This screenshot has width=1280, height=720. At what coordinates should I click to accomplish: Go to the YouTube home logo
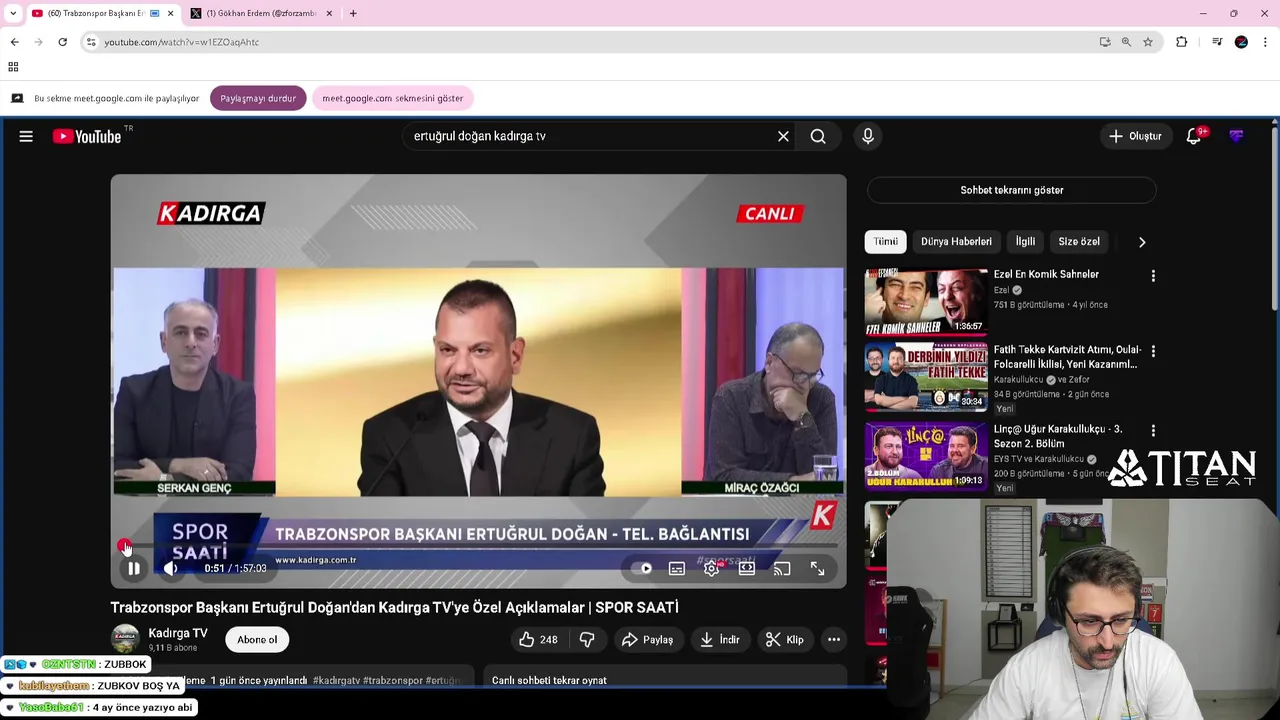coord(87,136)
